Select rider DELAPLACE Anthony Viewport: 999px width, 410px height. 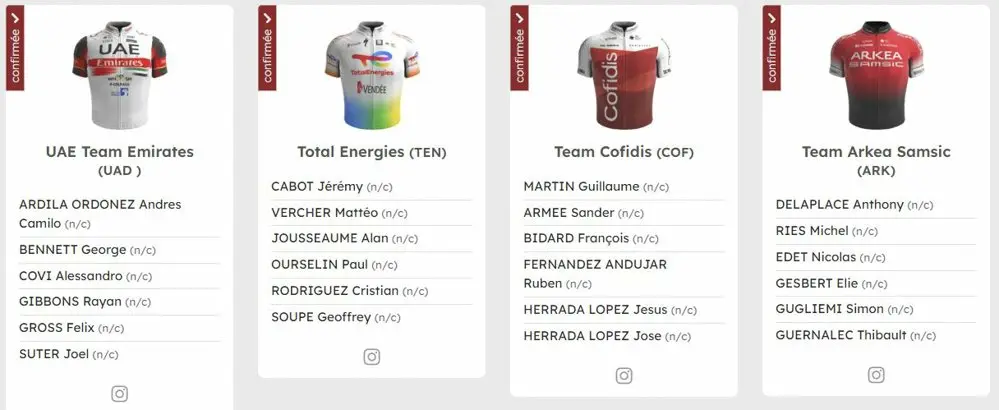839,204
